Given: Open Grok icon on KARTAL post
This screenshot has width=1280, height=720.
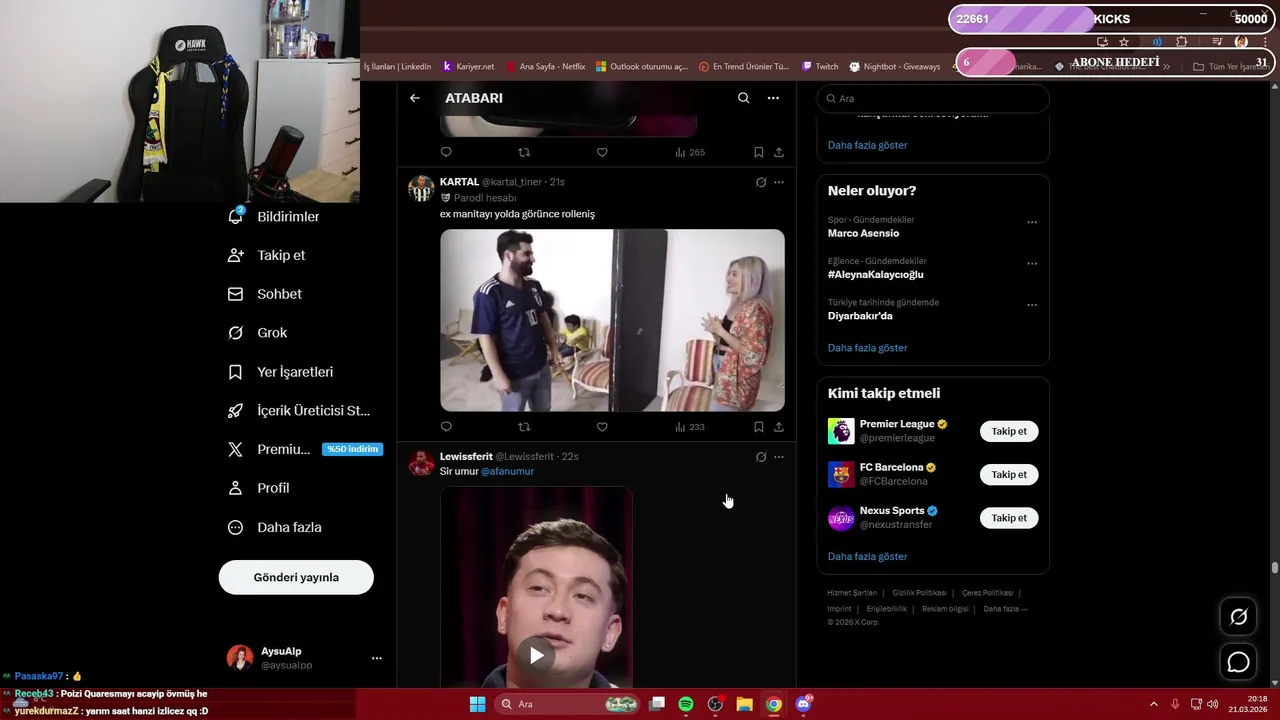Looking at the screenshot, I should point(761,182).
